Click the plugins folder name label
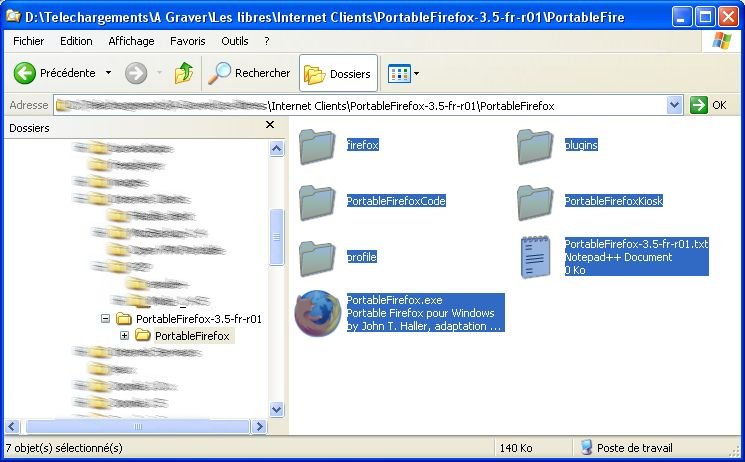Image resolution: width=745 pixels, height=462 pixels. click(581, 145)
